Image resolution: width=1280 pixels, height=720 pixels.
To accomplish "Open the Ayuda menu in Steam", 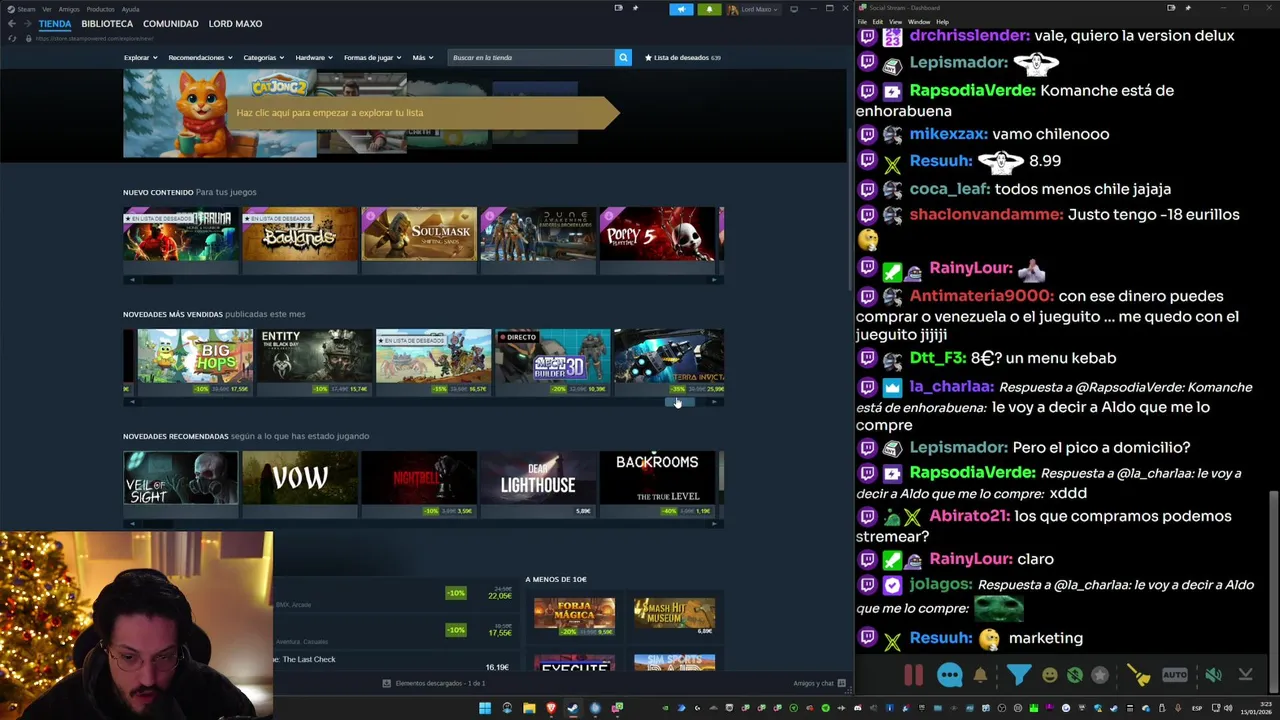I will click(130, 9).
